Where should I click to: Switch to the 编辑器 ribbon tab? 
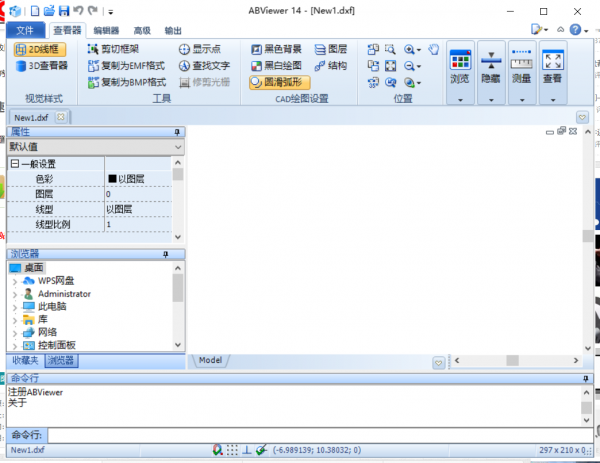pyautogui.click(x=106, y=31)
